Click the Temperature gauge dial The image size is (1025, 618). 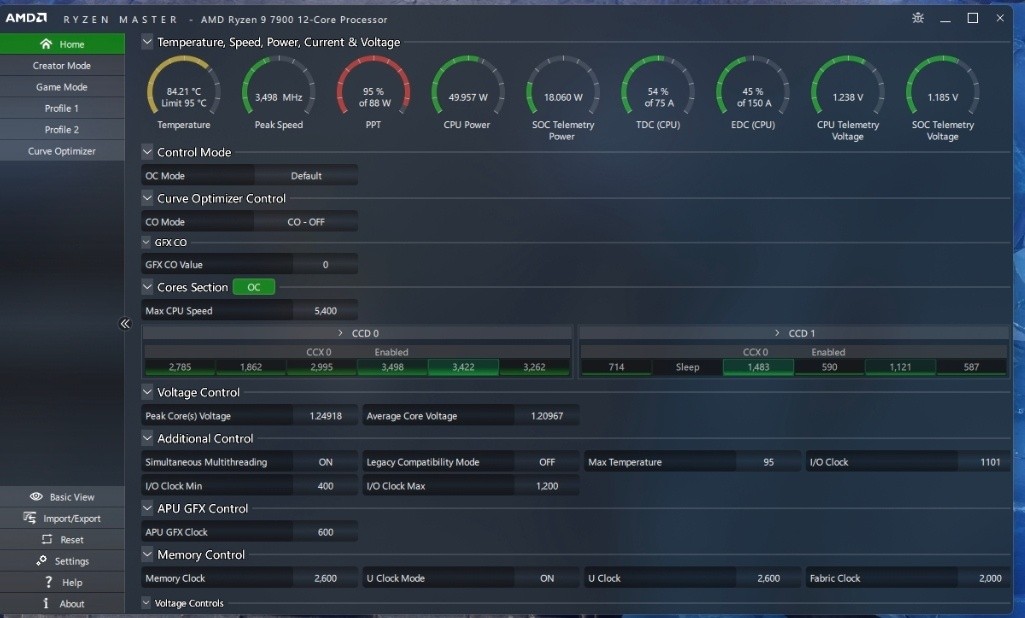184,90
